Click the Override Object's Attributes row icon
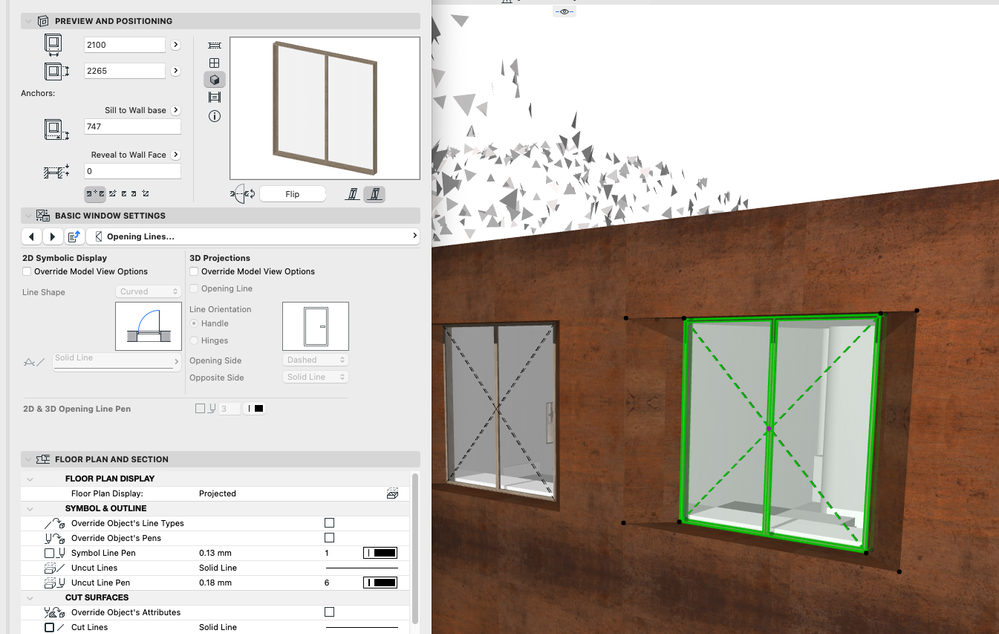The image size is (999, 634). coord(55,612)
